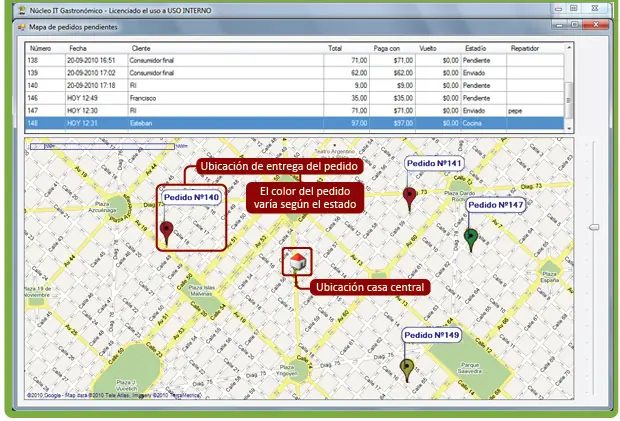Click Parque Saavedra on the map
The width and height of the screenshot is (620, 421).
[470, 368]
